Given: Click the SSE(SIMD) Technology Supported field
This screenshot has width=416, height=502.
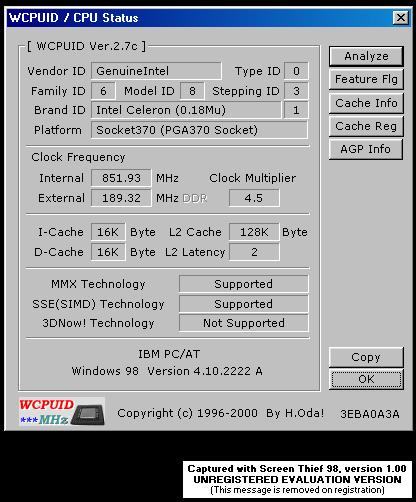Looking at the screenshot, I should click(244, 304).
